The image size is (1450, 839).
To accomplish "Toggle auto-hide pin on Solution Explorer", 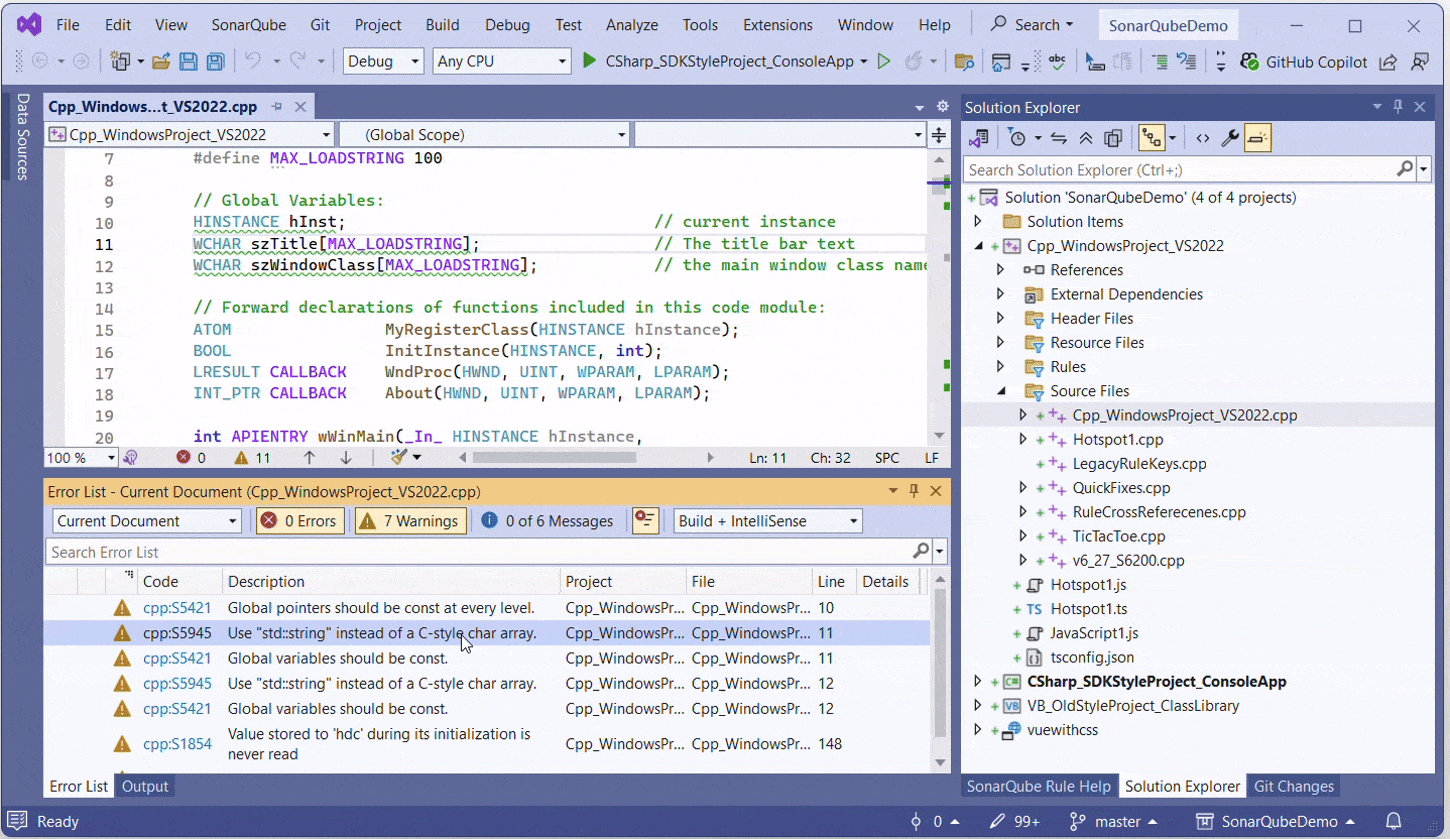I will click(1398, 107).
